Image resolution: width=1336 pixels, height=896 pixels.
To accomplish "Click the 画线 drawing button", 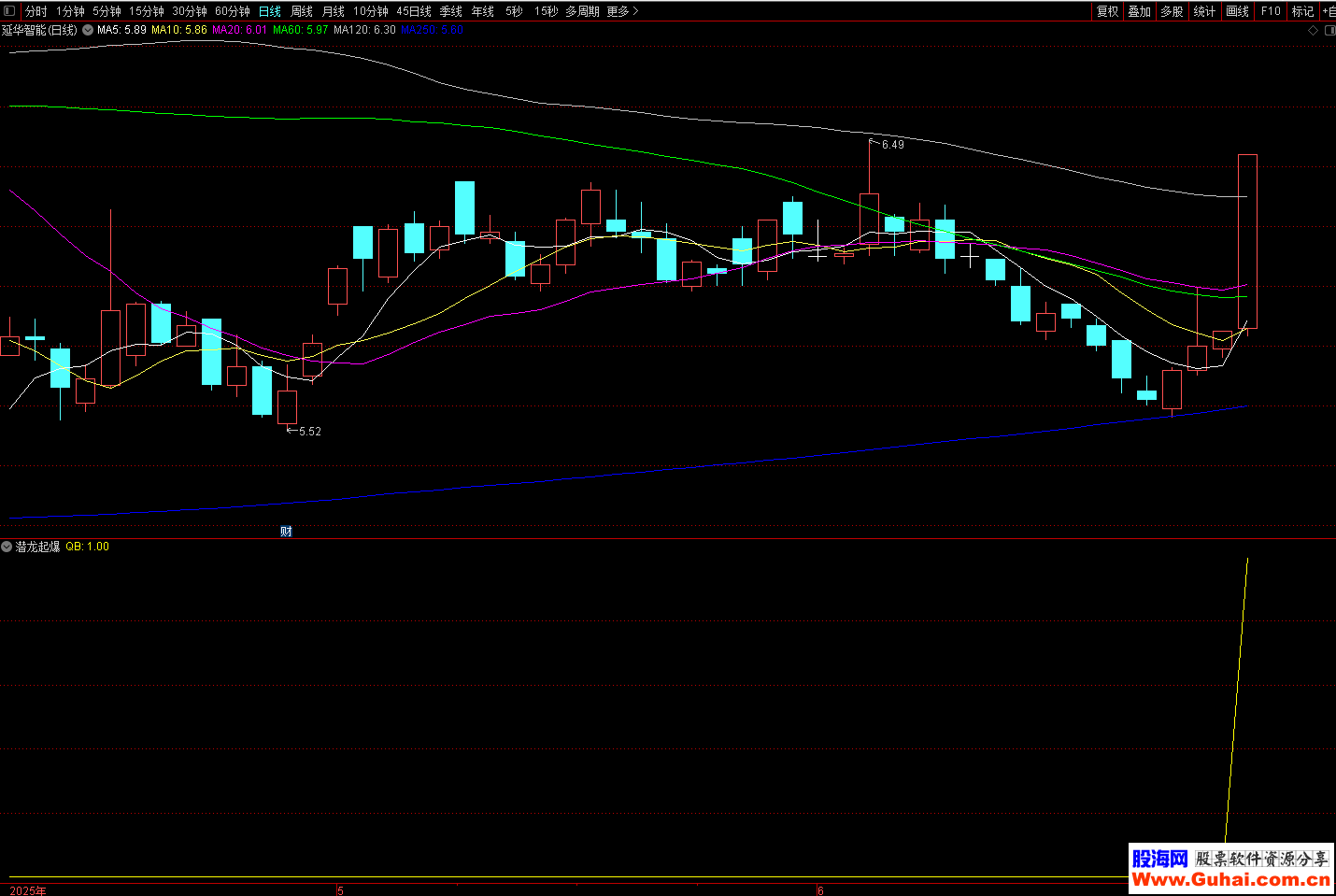I will (x=1237, y=11).
